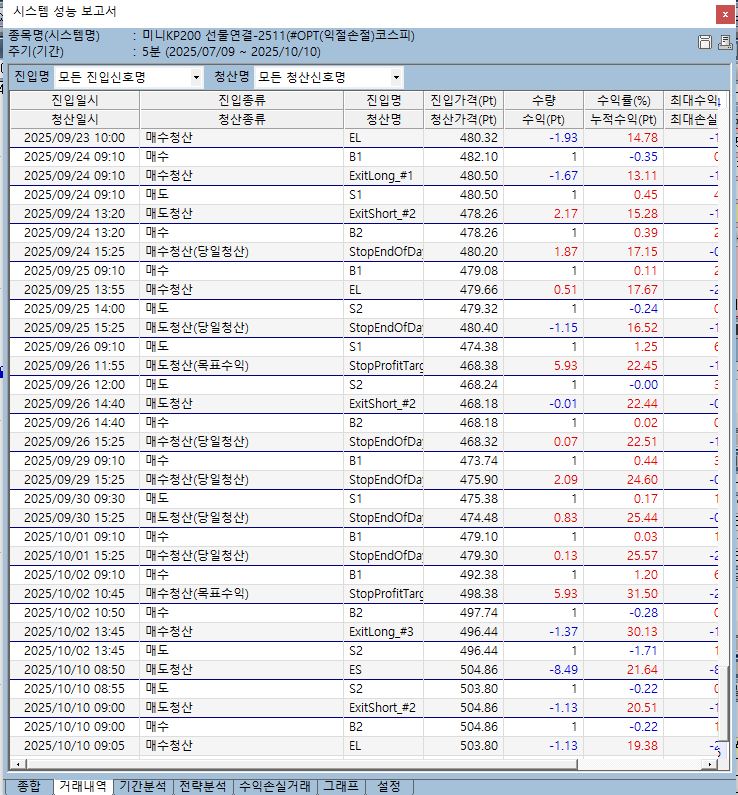Click the 진입종류 column header
738x795 pixels.
[x=241, y=100]
